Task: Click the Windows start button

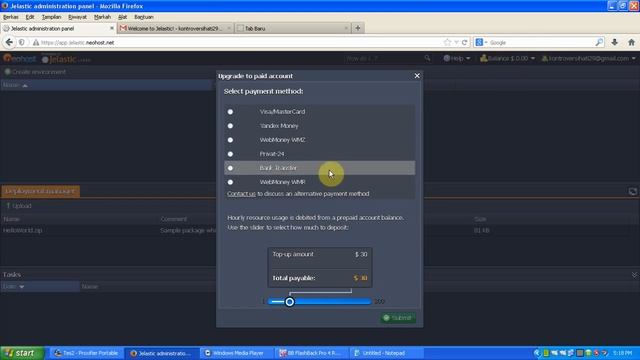Action: tap(22, 353)
